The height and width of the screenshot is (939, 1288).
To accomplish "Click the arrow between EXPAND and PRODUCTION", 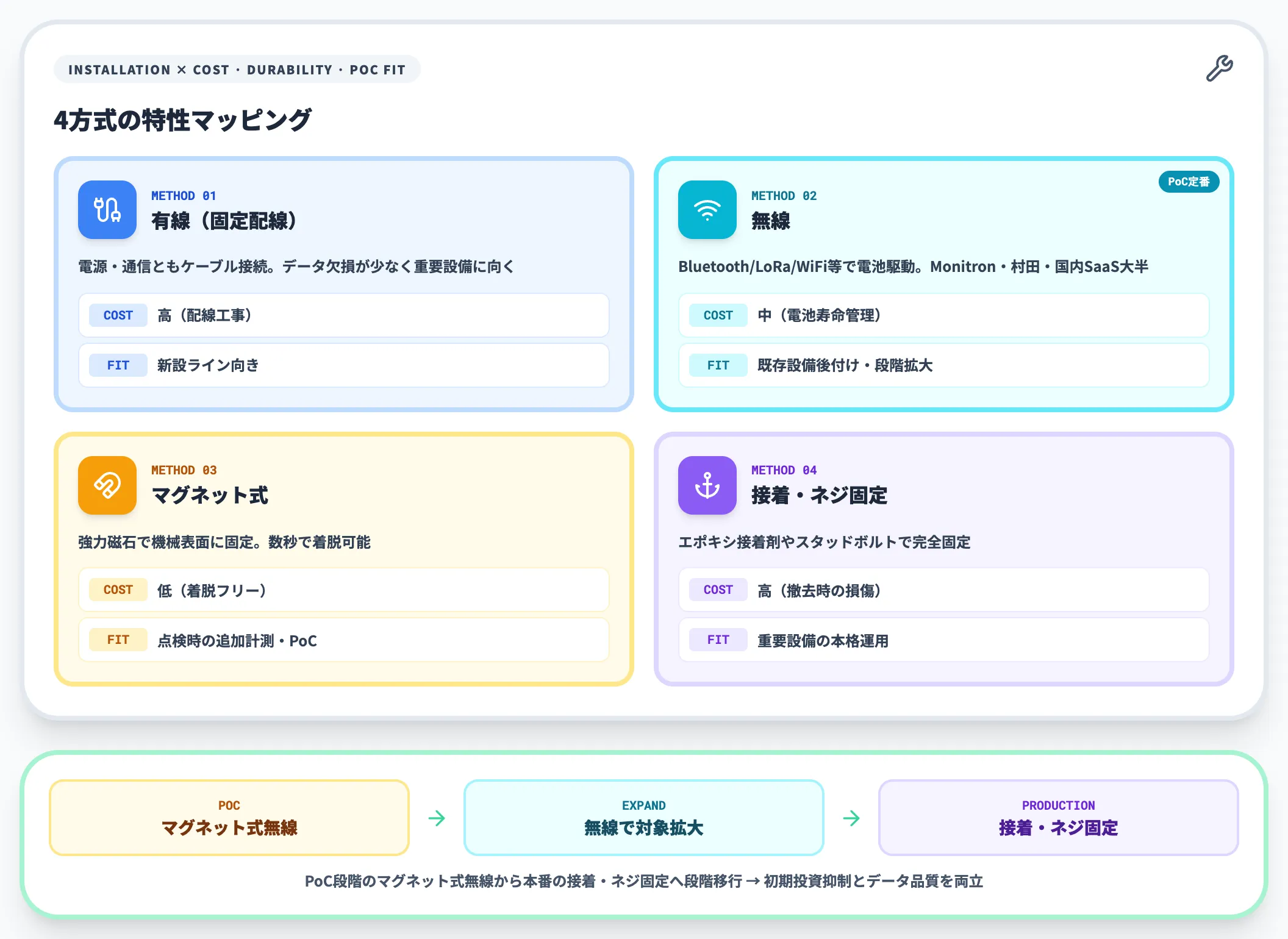I will click(x=851, y=818).
